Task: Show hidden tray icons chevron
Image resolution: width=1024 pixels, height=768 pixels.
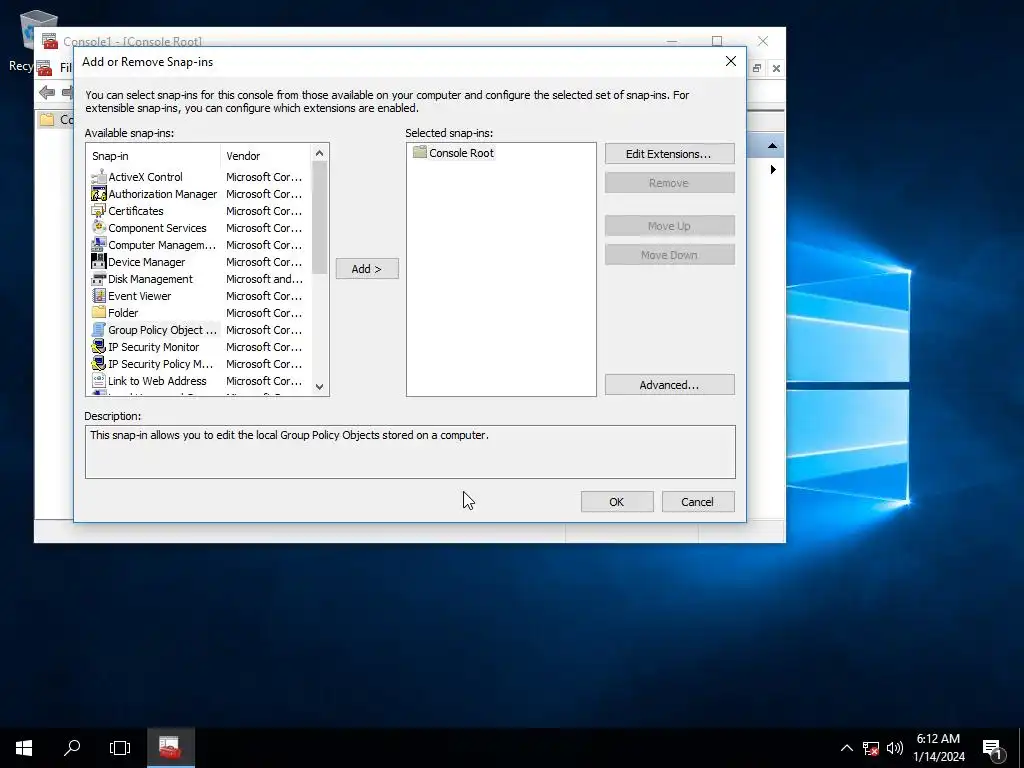Action: 846,748
